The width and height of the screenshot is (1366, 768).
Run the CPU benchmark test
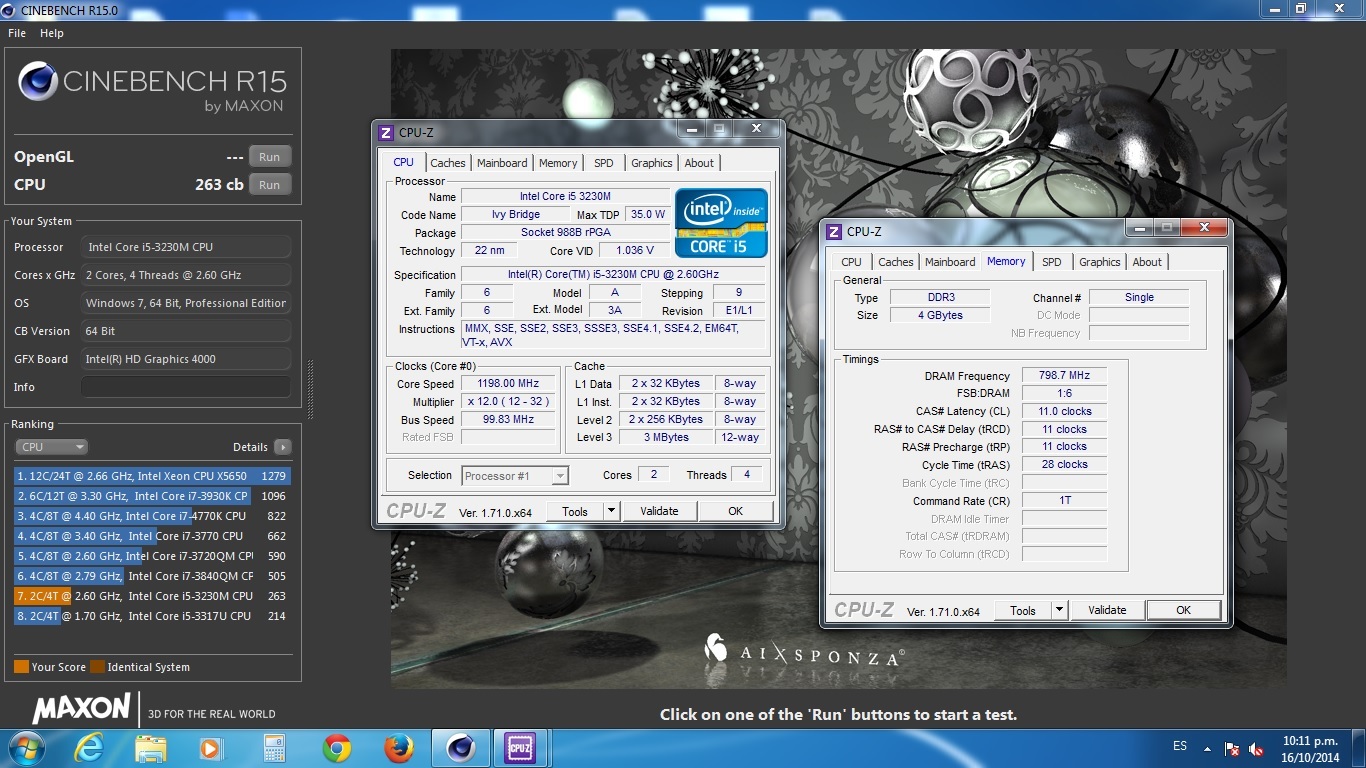tap(269, 185)
